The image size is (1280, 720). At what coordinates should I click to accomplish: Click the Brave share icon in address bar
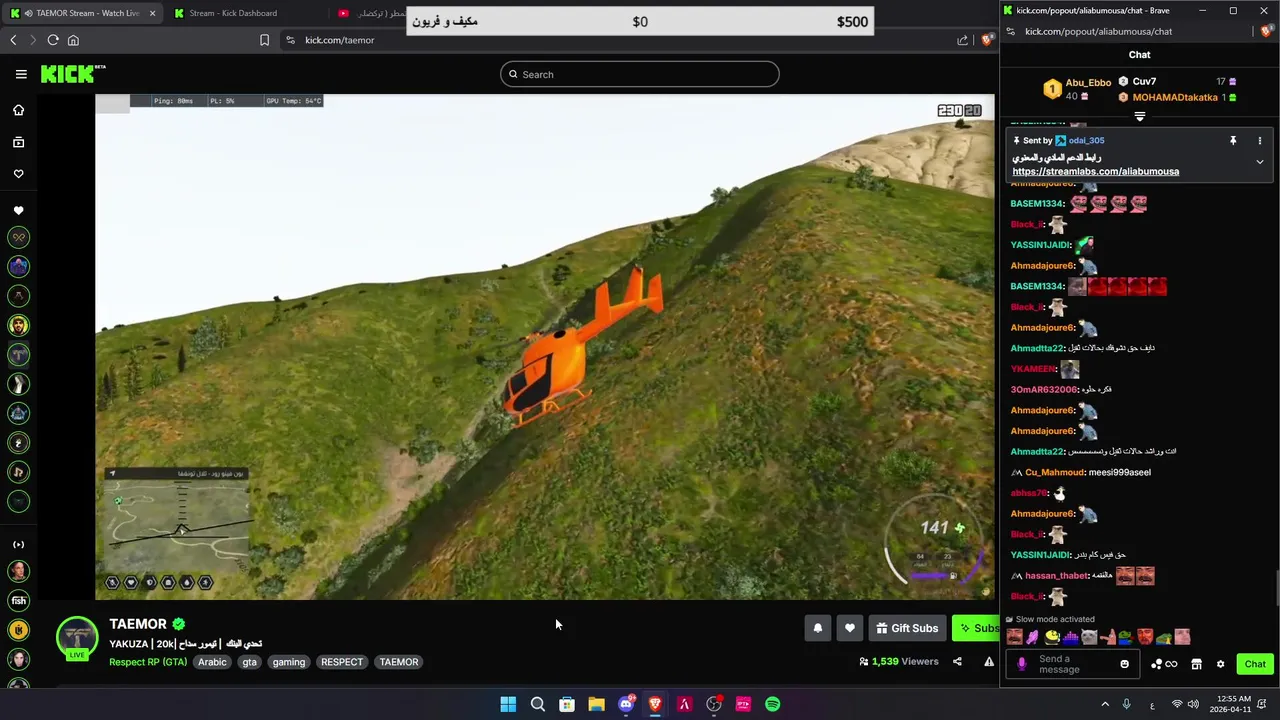[x=962, y=40]
